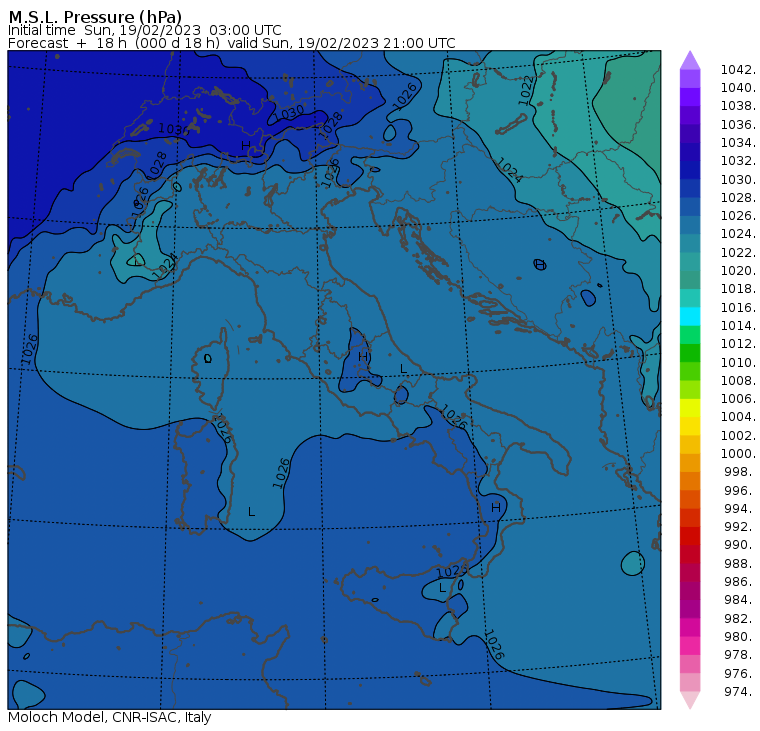Click the 1012 legend value

click(738, 344)
